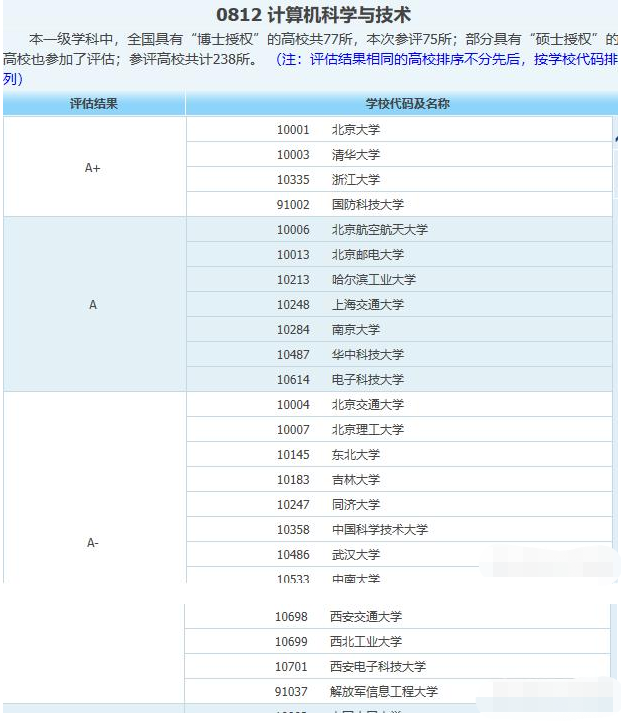
Task: Select row 10358 中国科学技术大学
Action: (x=399, y=529)
